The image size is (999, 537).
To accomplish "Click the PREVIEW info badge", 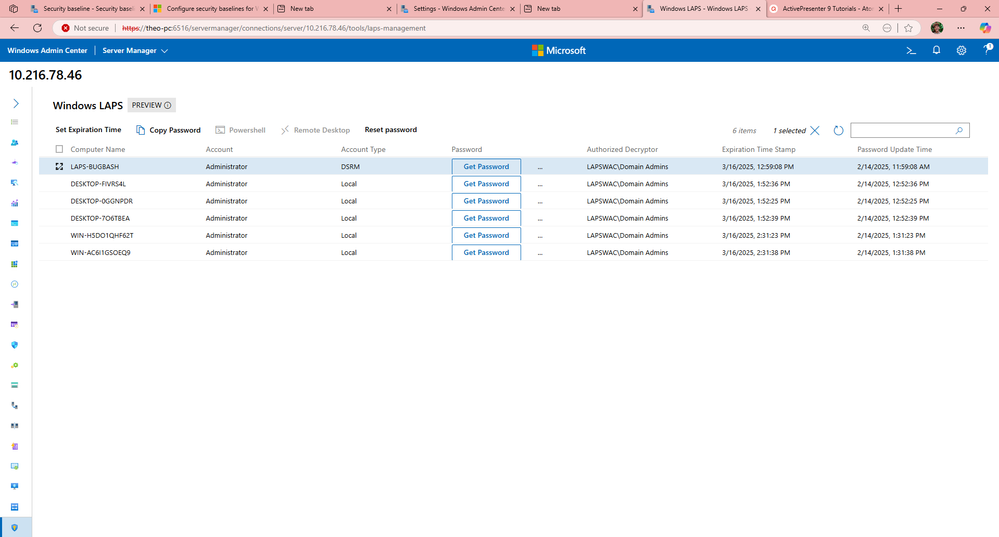I will (x=152, y=105).
